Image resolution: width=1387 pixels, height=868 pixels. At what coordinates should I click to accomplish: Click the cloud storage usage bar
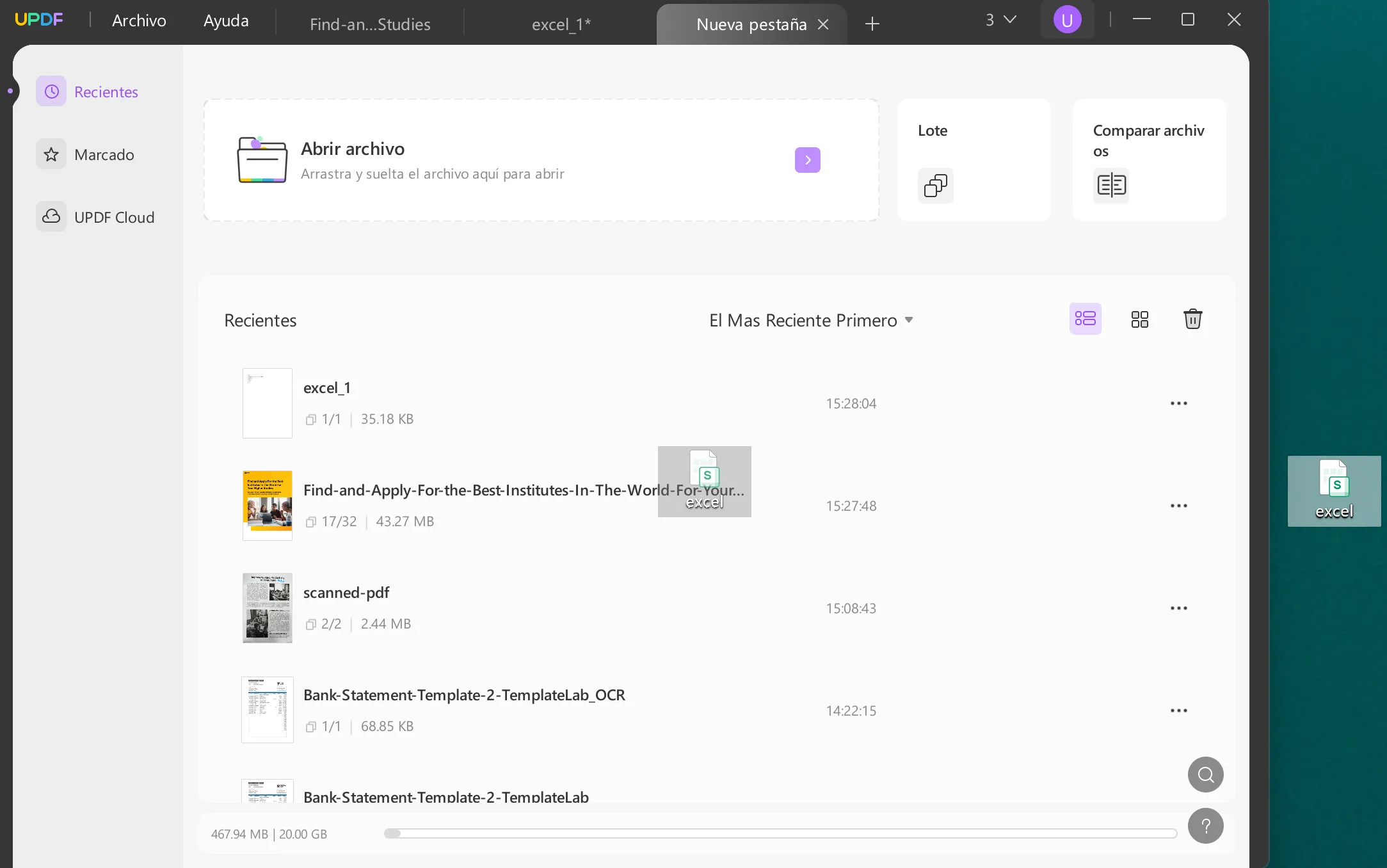click(780, 833)
